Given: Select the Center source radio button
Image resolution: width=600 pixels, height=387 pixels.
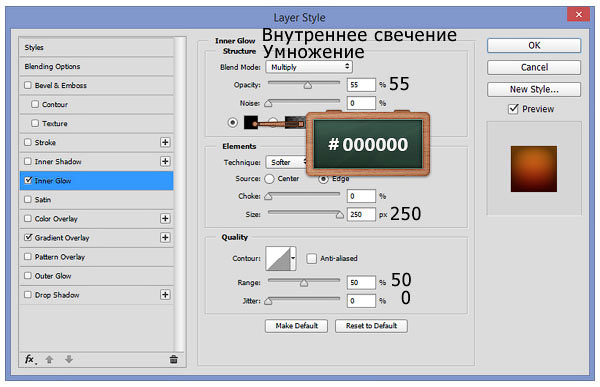Looking at the screenshot, I should pos(269,179).
